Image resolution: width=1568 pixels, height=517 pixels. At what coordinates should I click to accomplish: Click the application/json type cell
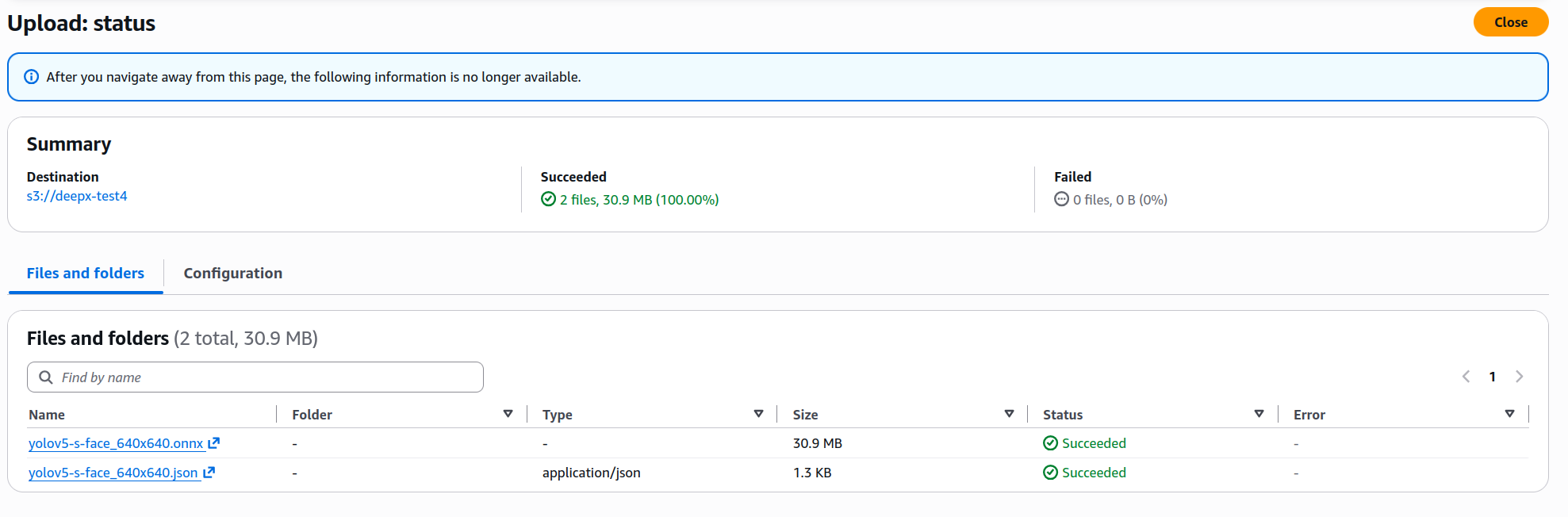pyautogui.click(x=592, y=473)
